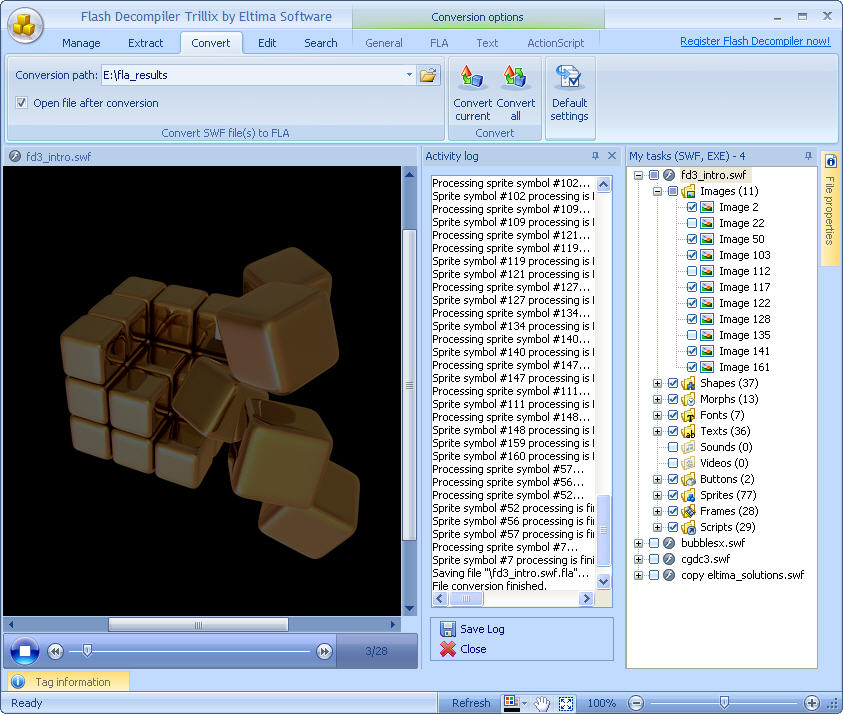843x714 pixels.
Task: Click the Shapes folder icon
Action: (688, 383)
